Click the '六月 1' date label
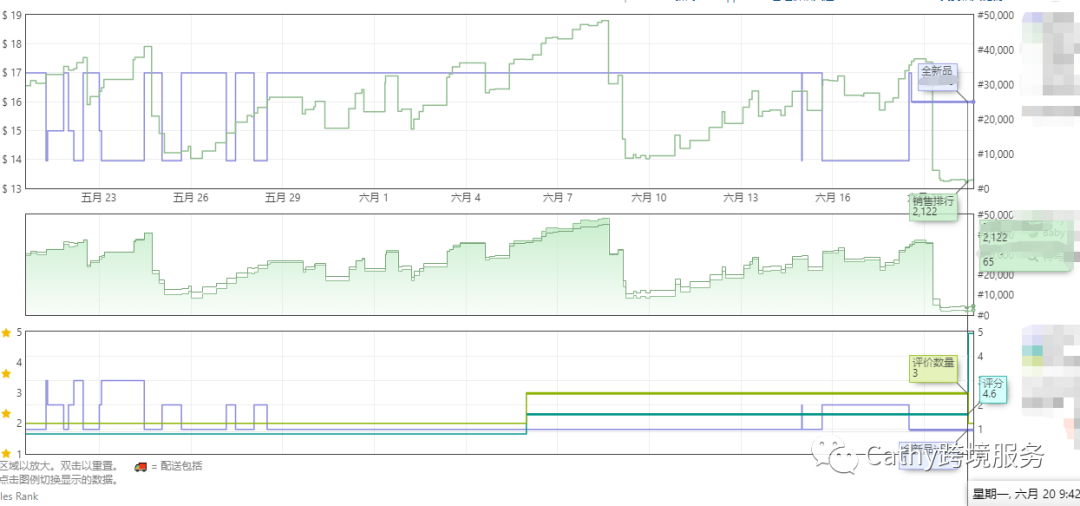The width and height of the screenshot is (1080, 506). pyautogui.click(x=374, y=198)
